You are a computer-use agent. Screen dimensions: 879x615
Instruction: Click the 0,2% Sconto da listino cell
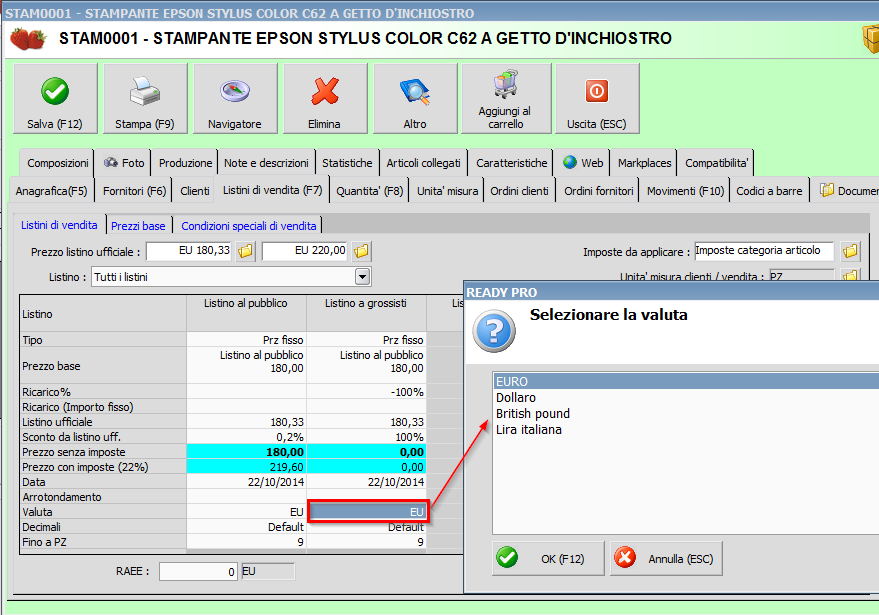246,437
